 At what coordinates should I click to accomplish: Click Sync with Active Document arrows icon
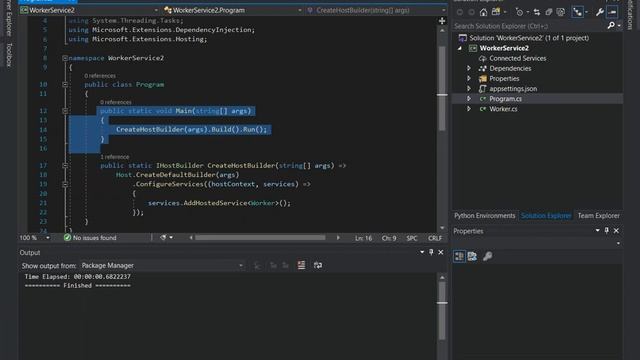(x=537, y=12)
